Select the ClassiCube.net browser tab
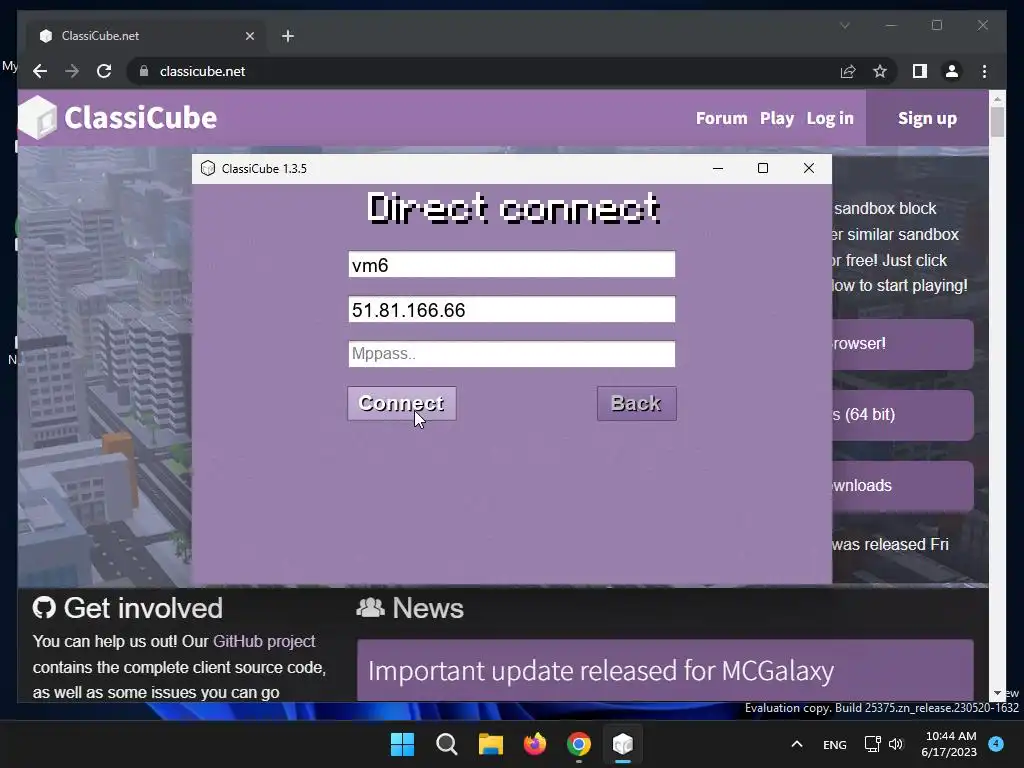The width and height of the screenshot is (1024, 768). [146, 36]
